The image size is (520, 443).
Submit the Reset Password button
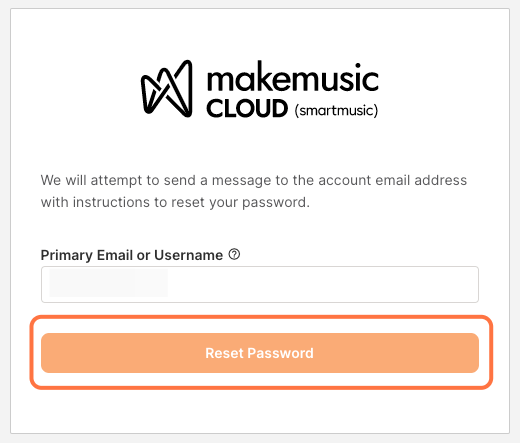click(x=260, y=353)
